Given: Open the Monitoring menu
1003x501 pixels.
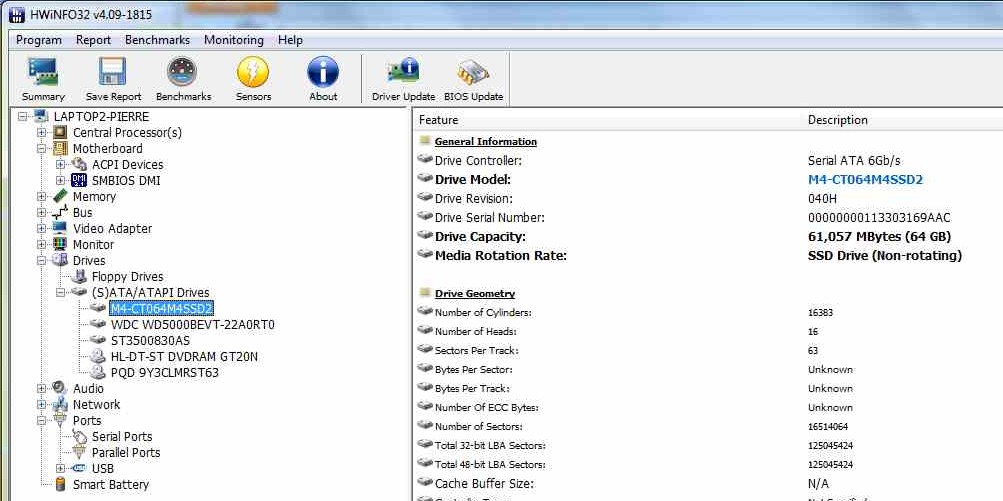Looking at the screenshot, I should pyautogui.click(x=233, y=40).
